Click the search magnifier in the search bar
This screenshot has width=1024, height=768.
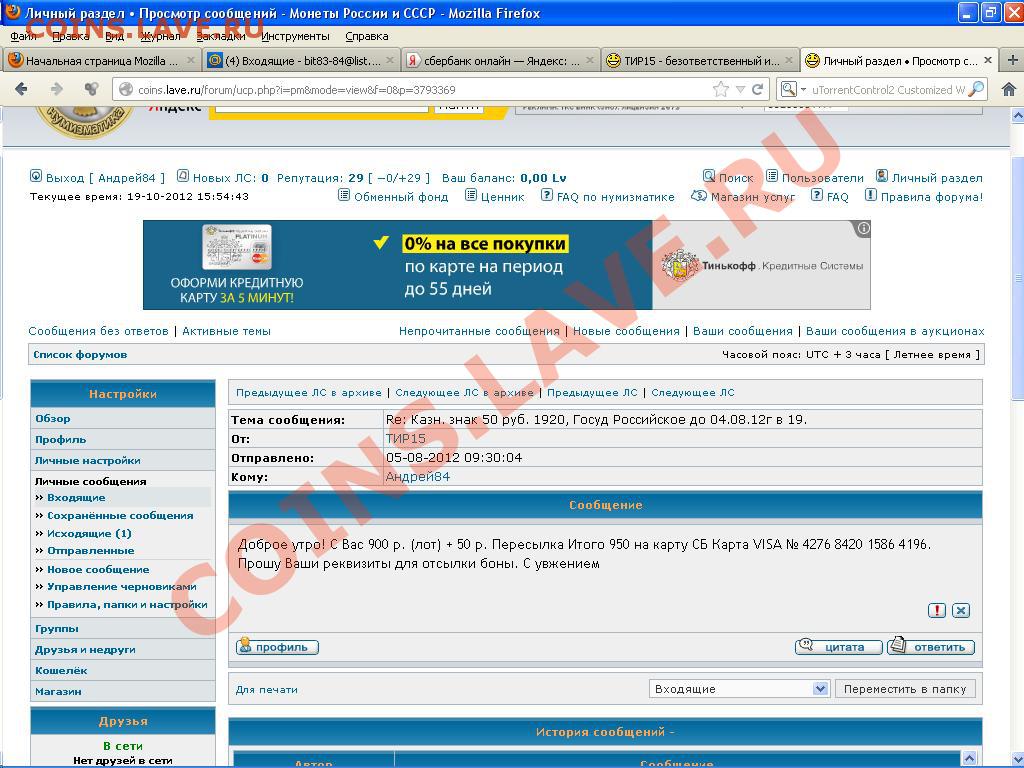click(976, 89)
